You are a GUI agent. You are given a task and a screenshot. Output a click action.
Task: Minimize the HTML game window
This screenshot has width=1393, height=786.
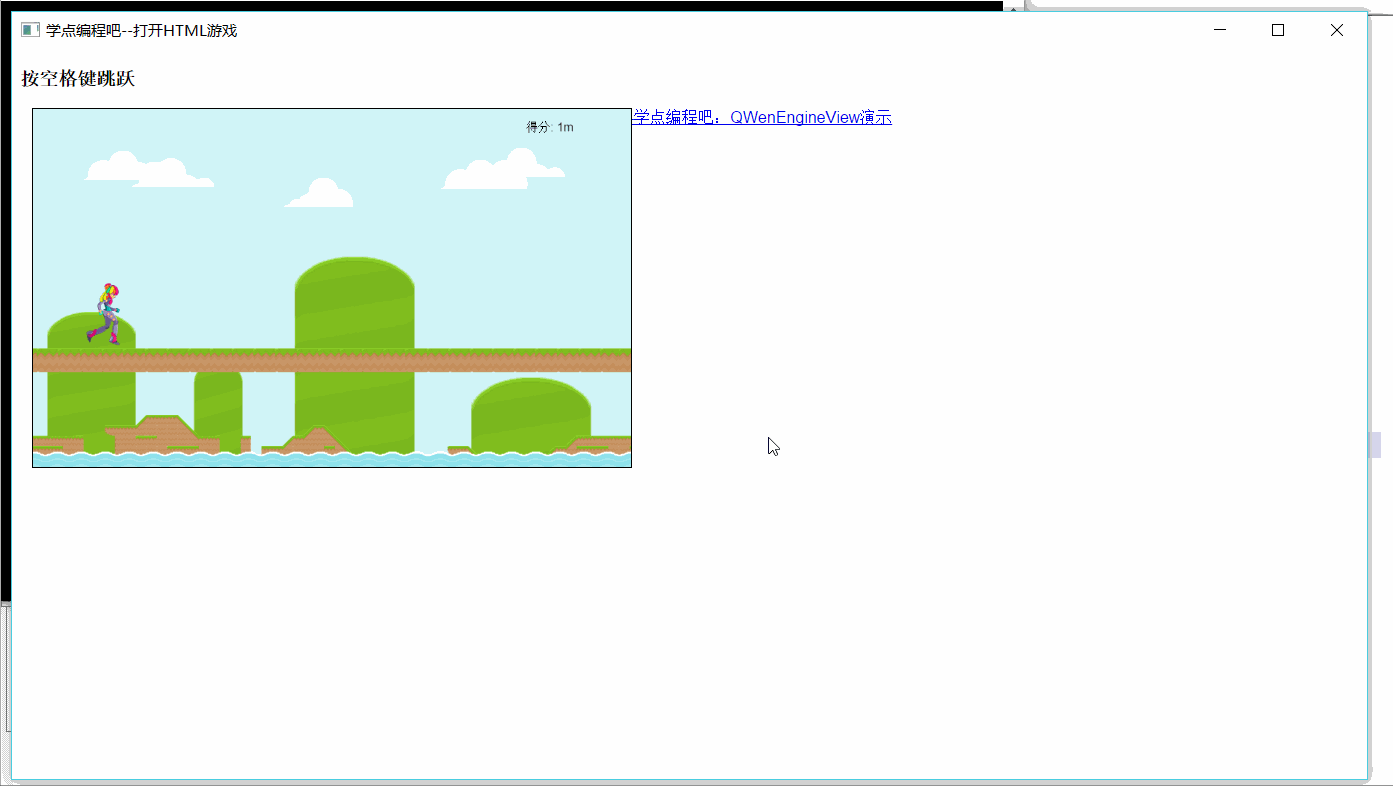point(1220,30)
